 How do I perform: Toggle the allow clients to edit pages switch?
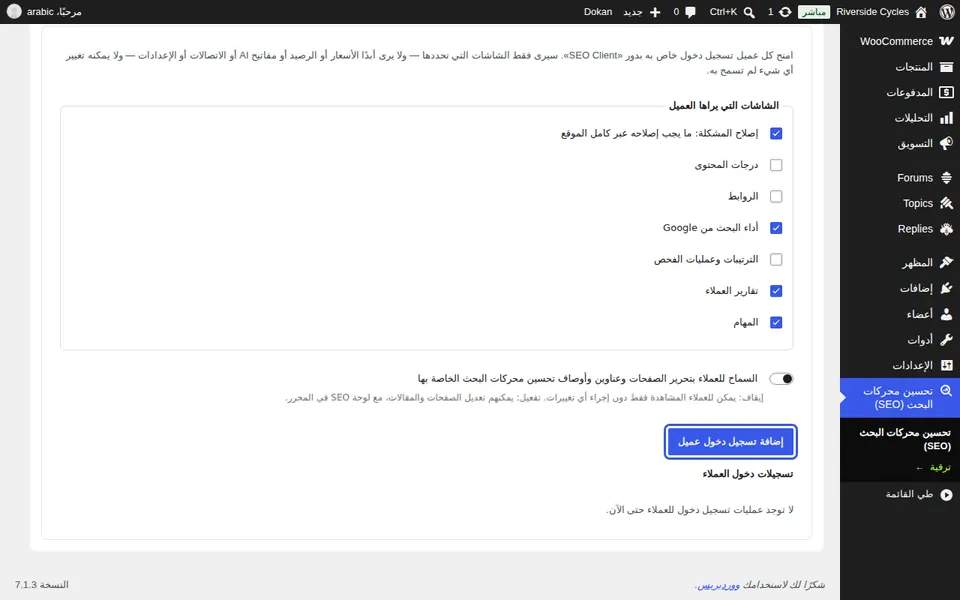pos(781,379)
